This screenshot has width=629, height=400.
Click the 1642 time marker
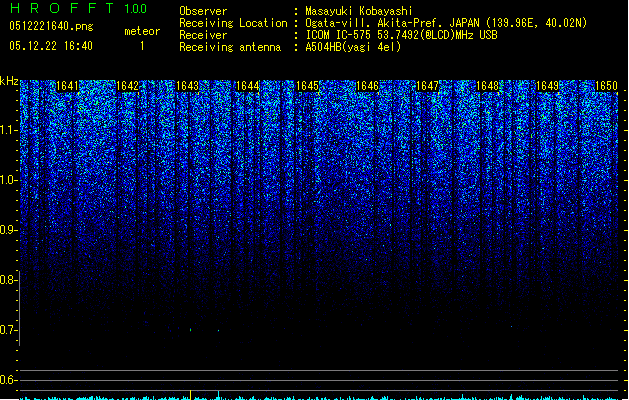pyautogui.click(x=128, y=85)
